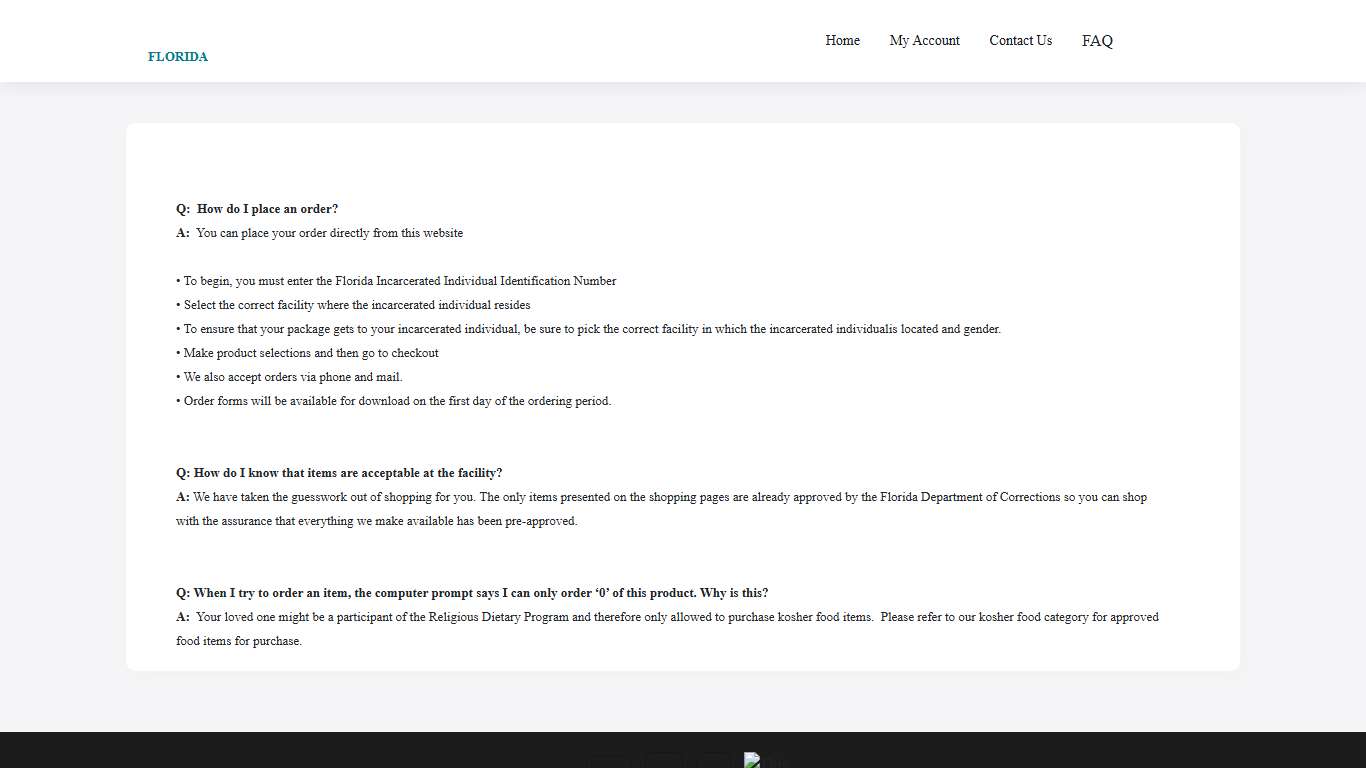
Task: Go to the Home page
Action: tap(842, 41)
